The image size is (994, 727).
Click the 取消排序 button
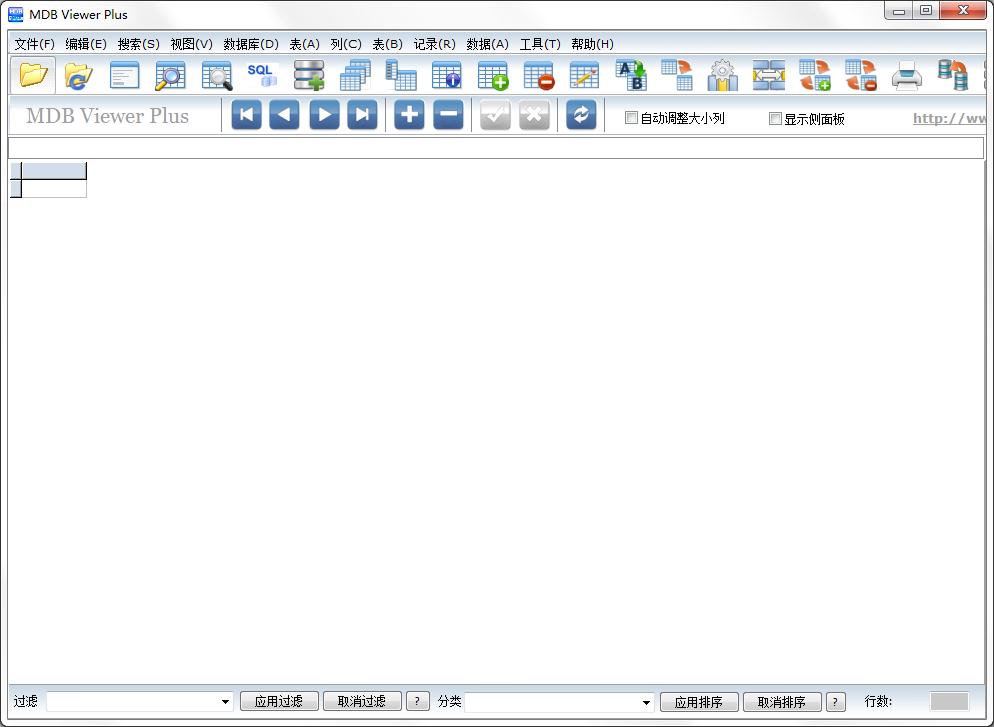[x=782, y=701]
